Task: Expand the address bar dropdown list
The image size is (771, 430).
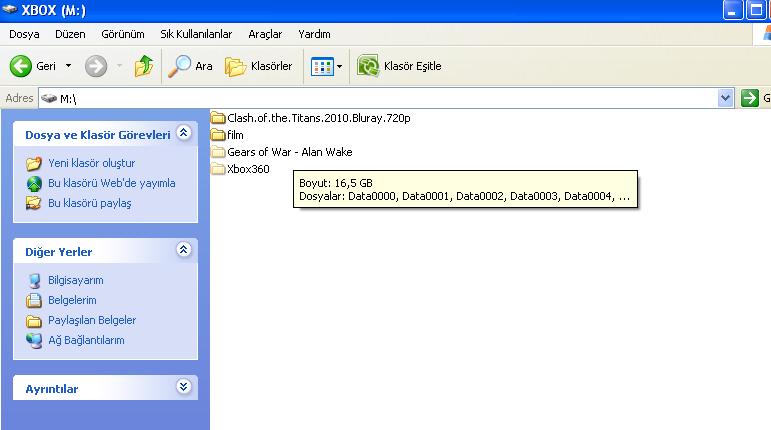Action: point(725,98)
